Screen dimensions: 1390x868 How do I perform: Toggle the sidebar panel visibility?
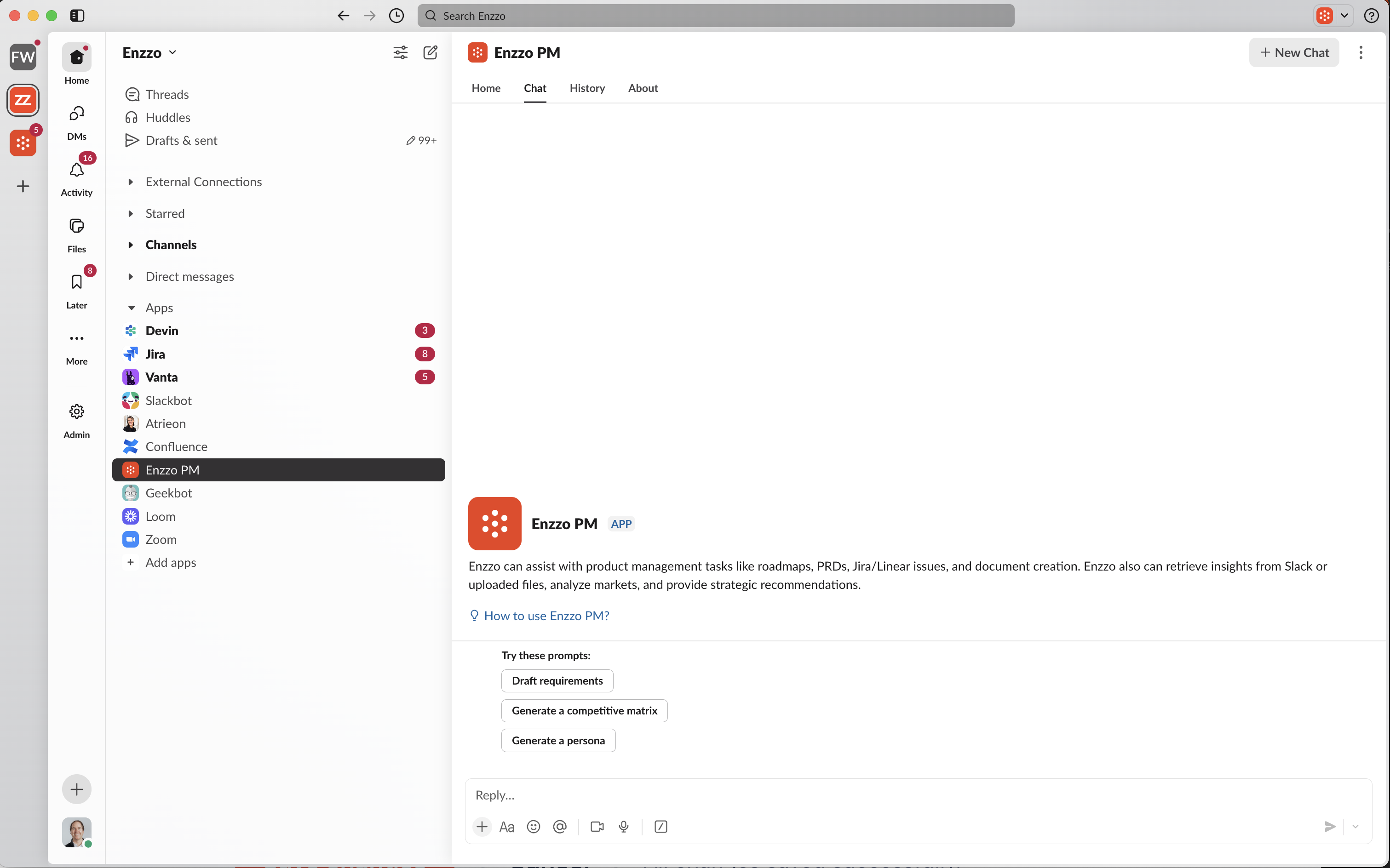[77, 16]
